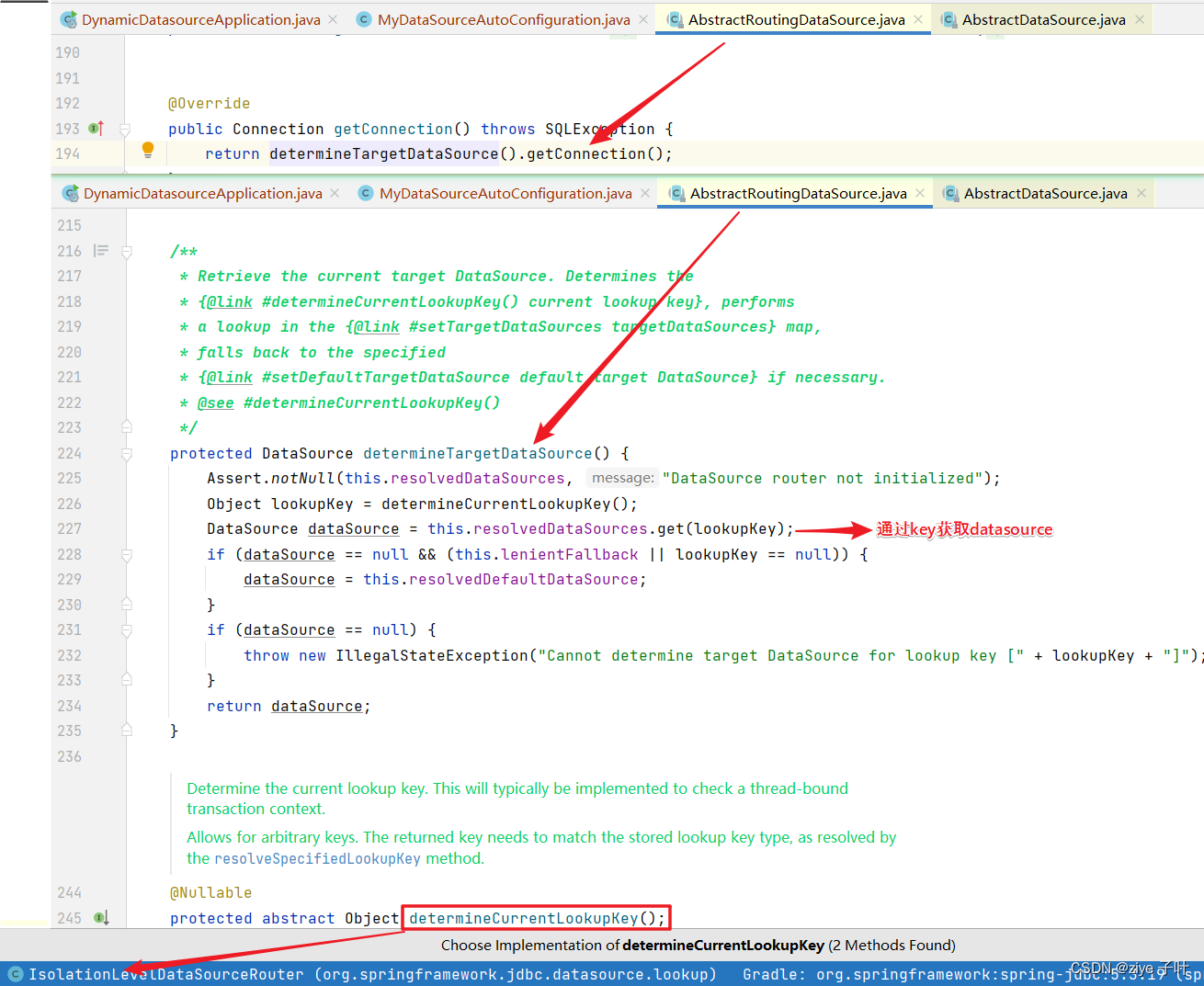The width and height of the screenshot is (1204, 986).
Task: Click #determineCurrentLookupKey() reference on line 222
Action: (371, 402)
